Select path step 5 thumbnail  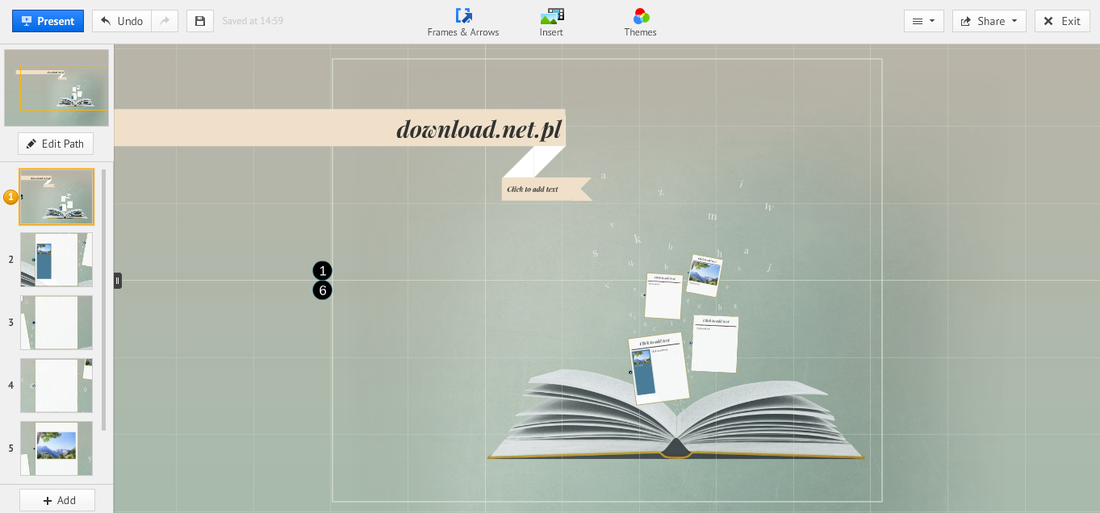click(56, 448)
